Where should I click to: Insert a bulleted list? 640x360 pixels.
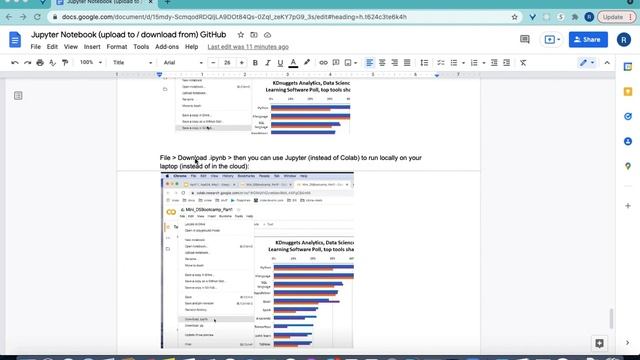[x=454, y=63]
